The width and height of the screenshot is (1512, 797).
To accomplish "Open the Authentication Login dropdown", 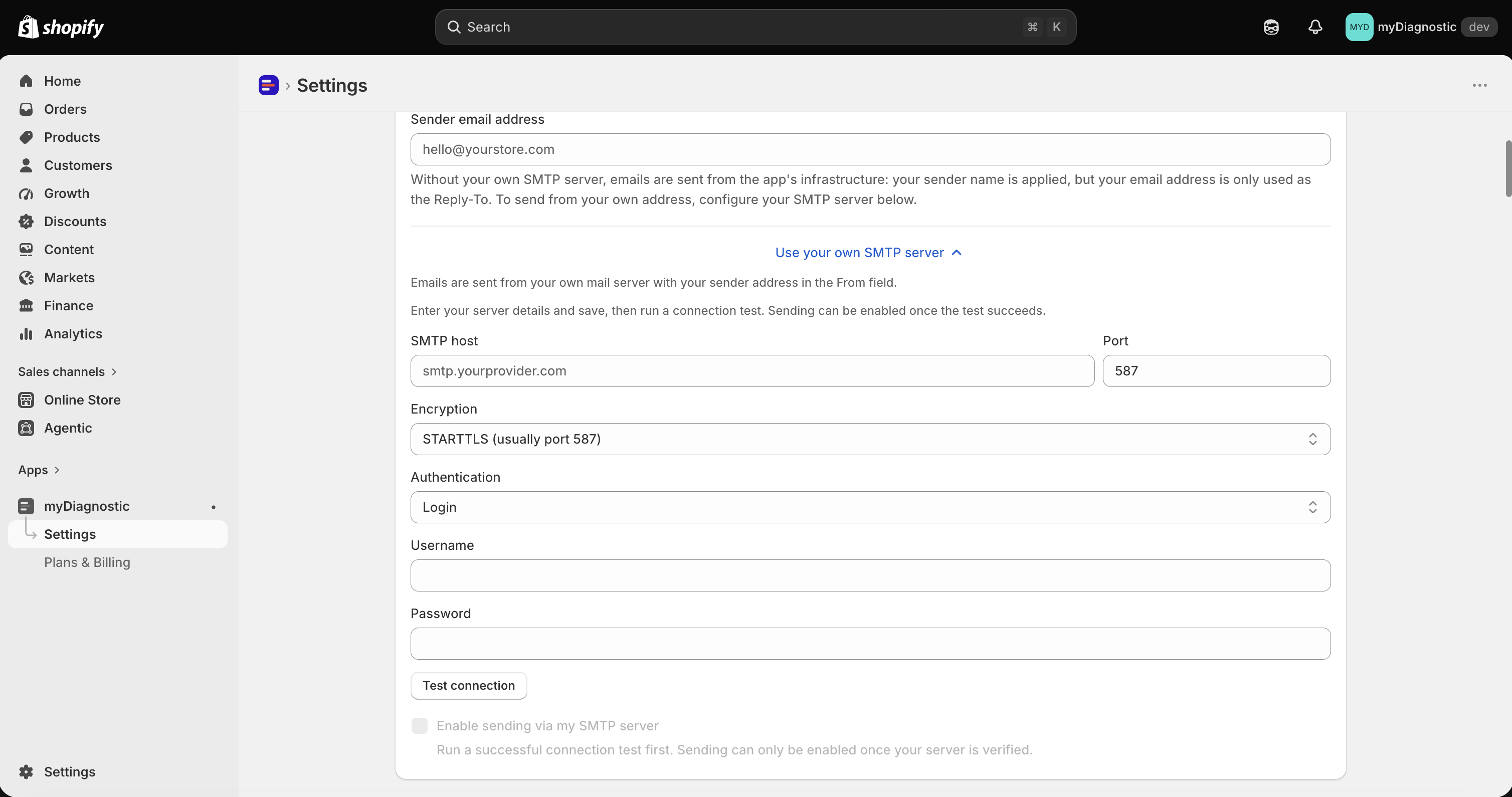I will tap(870, 507).
